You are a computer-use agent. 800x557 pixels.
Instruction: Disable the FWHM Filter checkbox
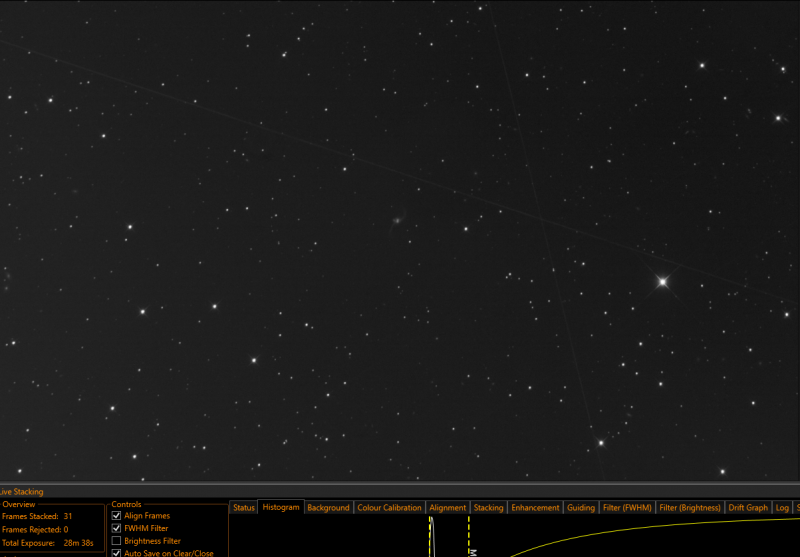click(x=116, y=528)
